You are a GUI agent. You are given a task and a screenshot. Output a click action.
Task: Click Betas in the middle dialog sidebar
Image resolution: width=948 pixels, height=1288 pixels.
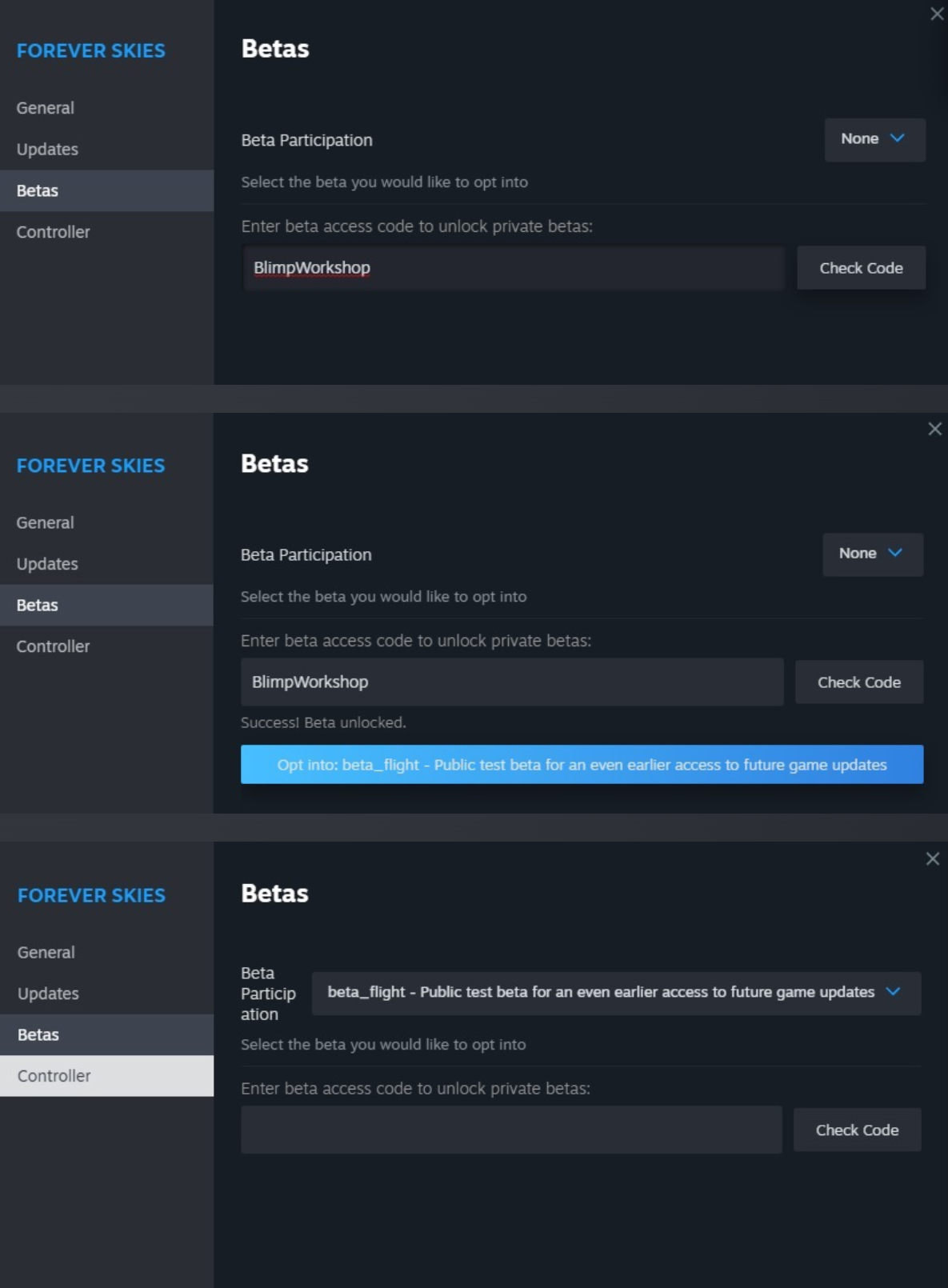[x=106, y=605]
